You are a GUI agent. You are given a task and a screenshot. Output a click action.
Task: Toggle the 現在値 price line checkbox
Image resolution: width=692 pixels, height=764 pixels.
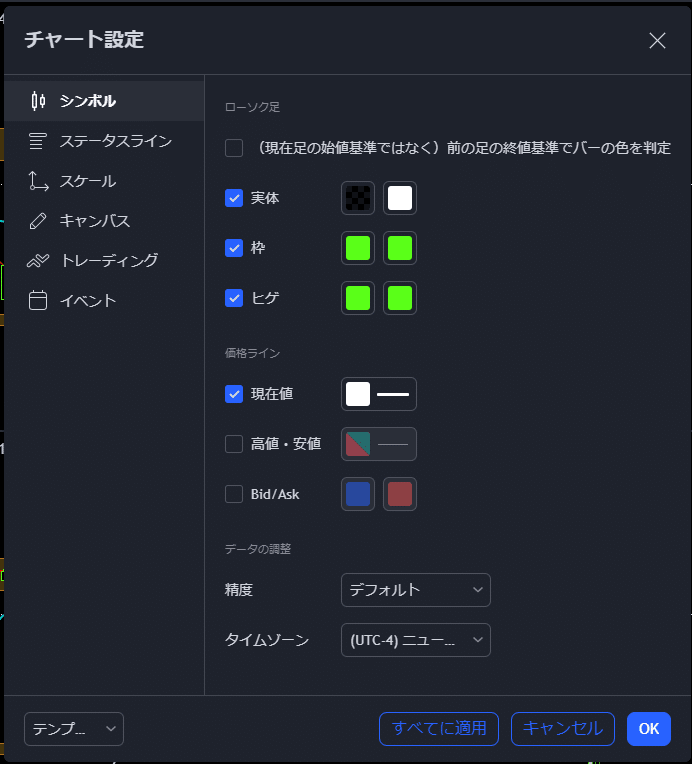tap(234, 394)
